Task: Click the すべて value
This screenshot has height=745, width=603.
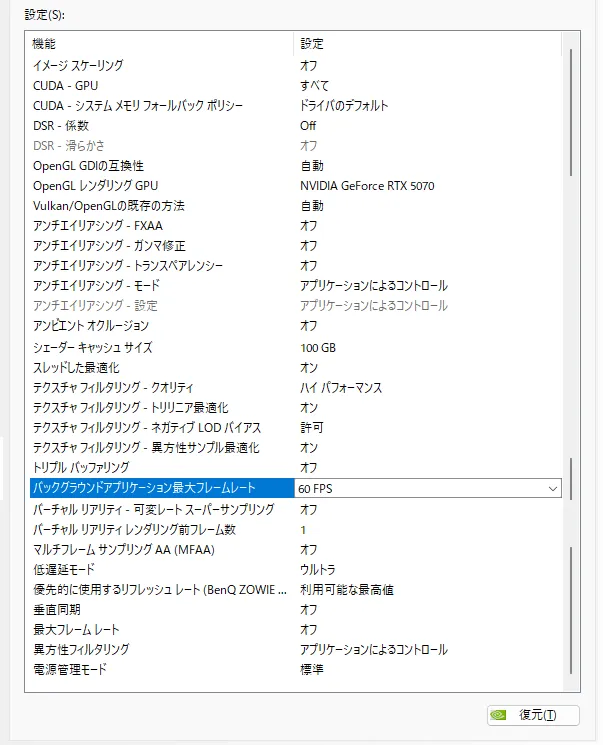Action: [314, 86]
